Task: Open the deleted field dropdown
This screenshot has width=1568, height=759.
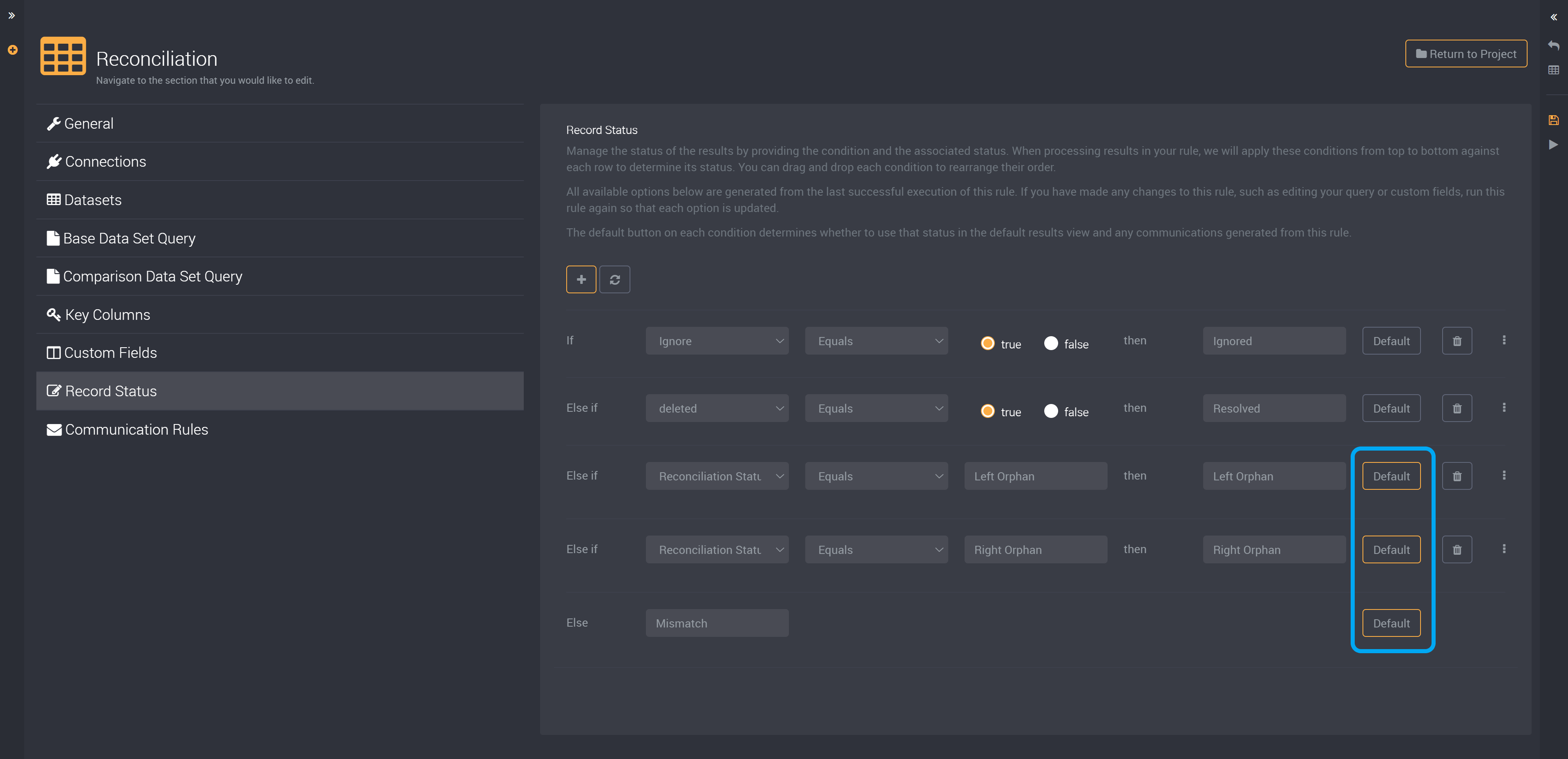Action: click(x=717, y=409)
